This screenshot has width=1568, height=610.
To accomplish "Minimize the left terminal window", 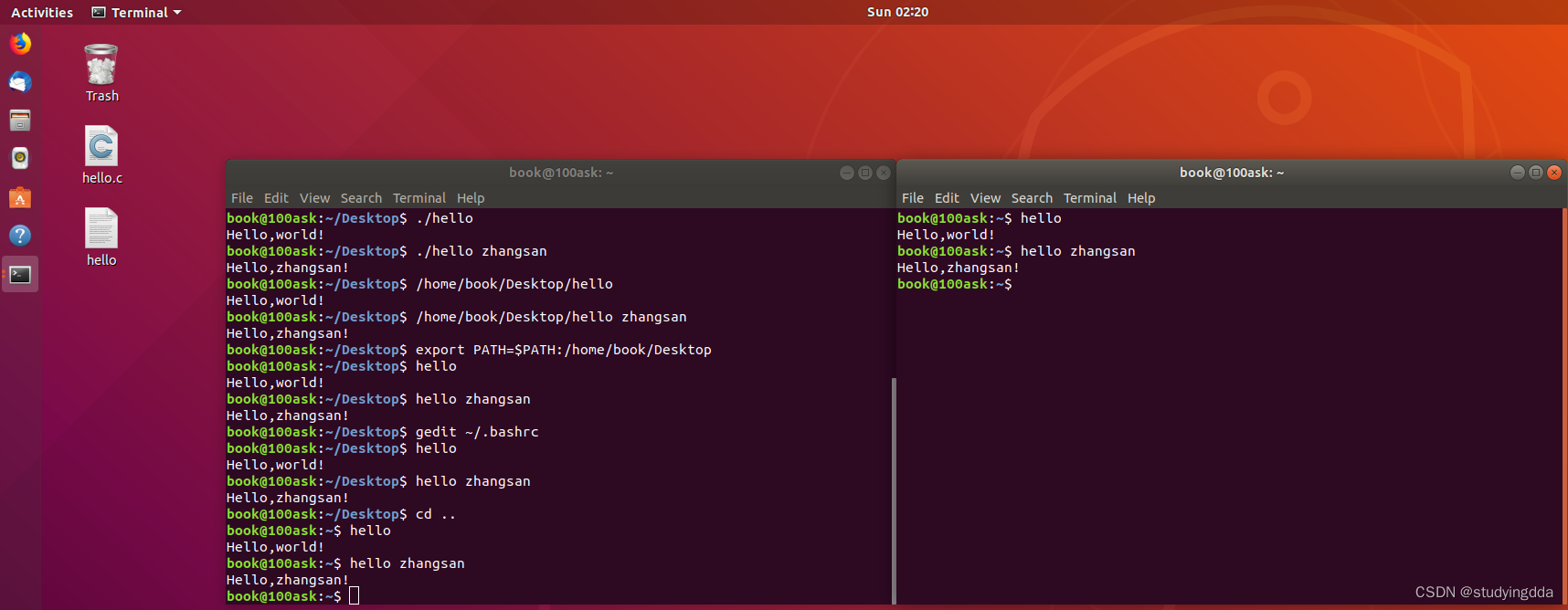I will 847,173.
